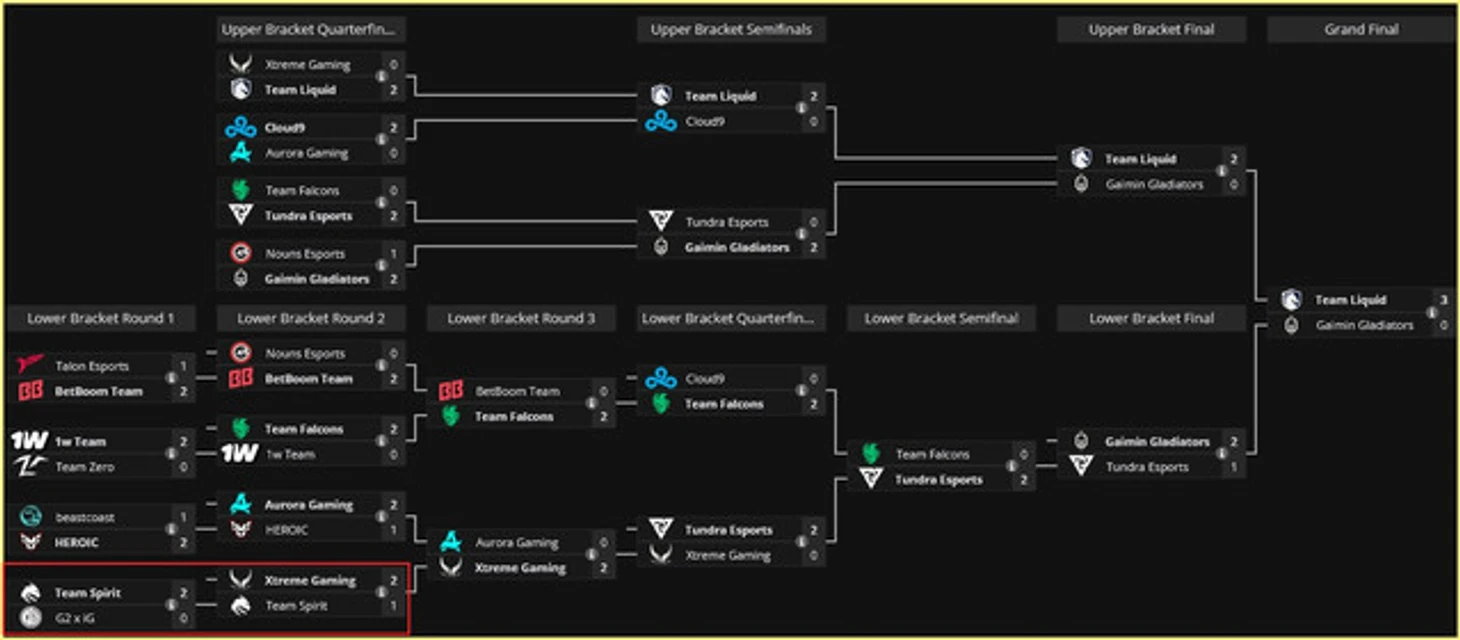Open match info for Team Falcons vs 1w Team
Image resolution: width=1460 pixels, height=640 pixels.
coord(381,441)
